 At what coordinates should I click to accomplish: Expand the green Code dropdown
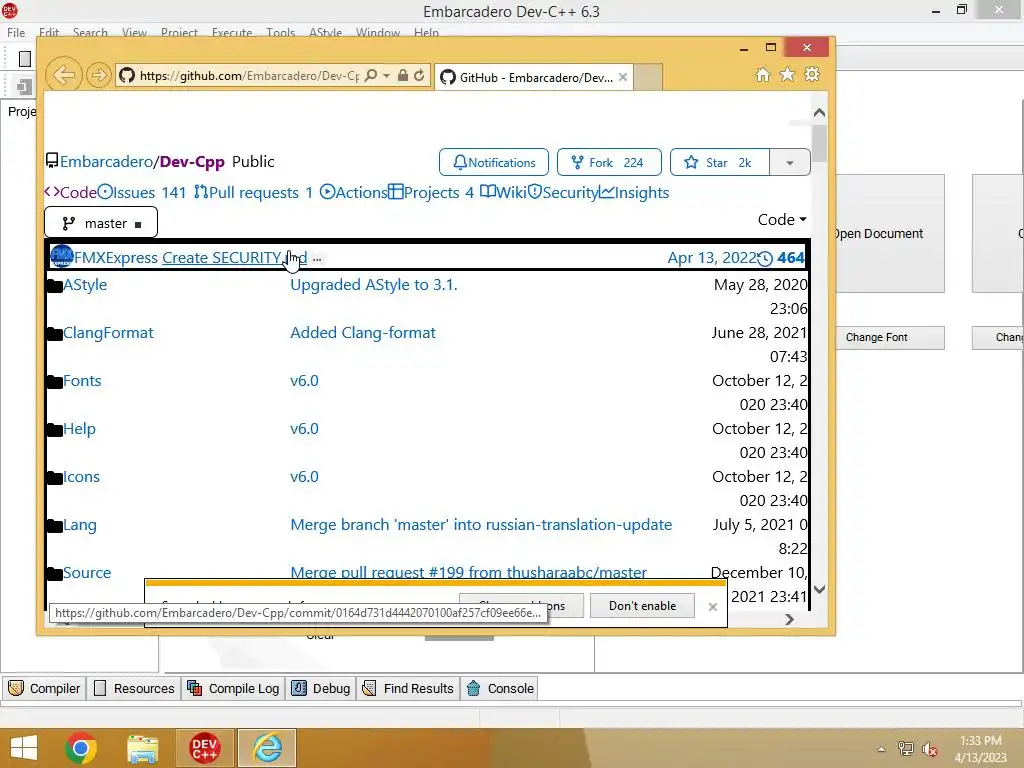pyautogui.click(x=782, y=220)
